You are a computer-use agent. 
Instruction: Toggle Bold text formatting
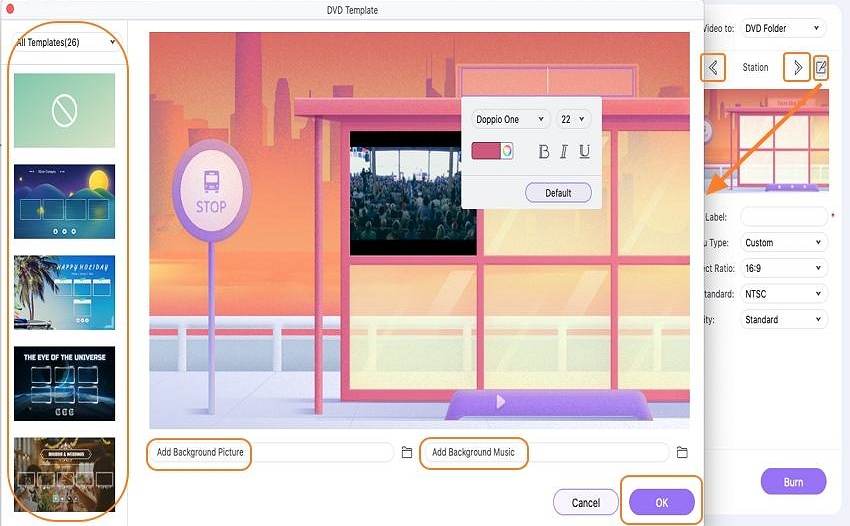tap(544, 152)
